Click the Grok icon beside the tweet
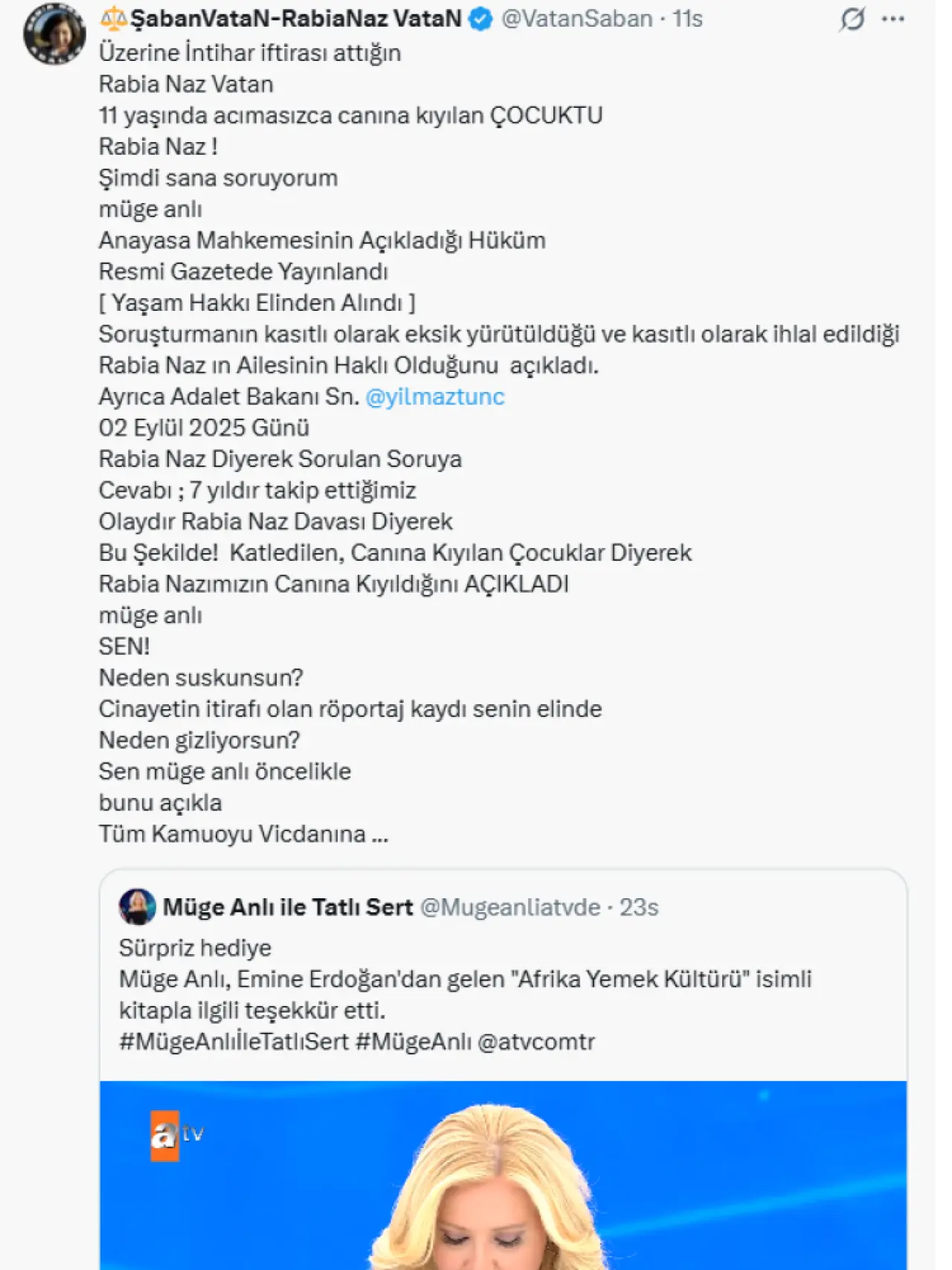The image size is (952, 1270). pos(852,19)
